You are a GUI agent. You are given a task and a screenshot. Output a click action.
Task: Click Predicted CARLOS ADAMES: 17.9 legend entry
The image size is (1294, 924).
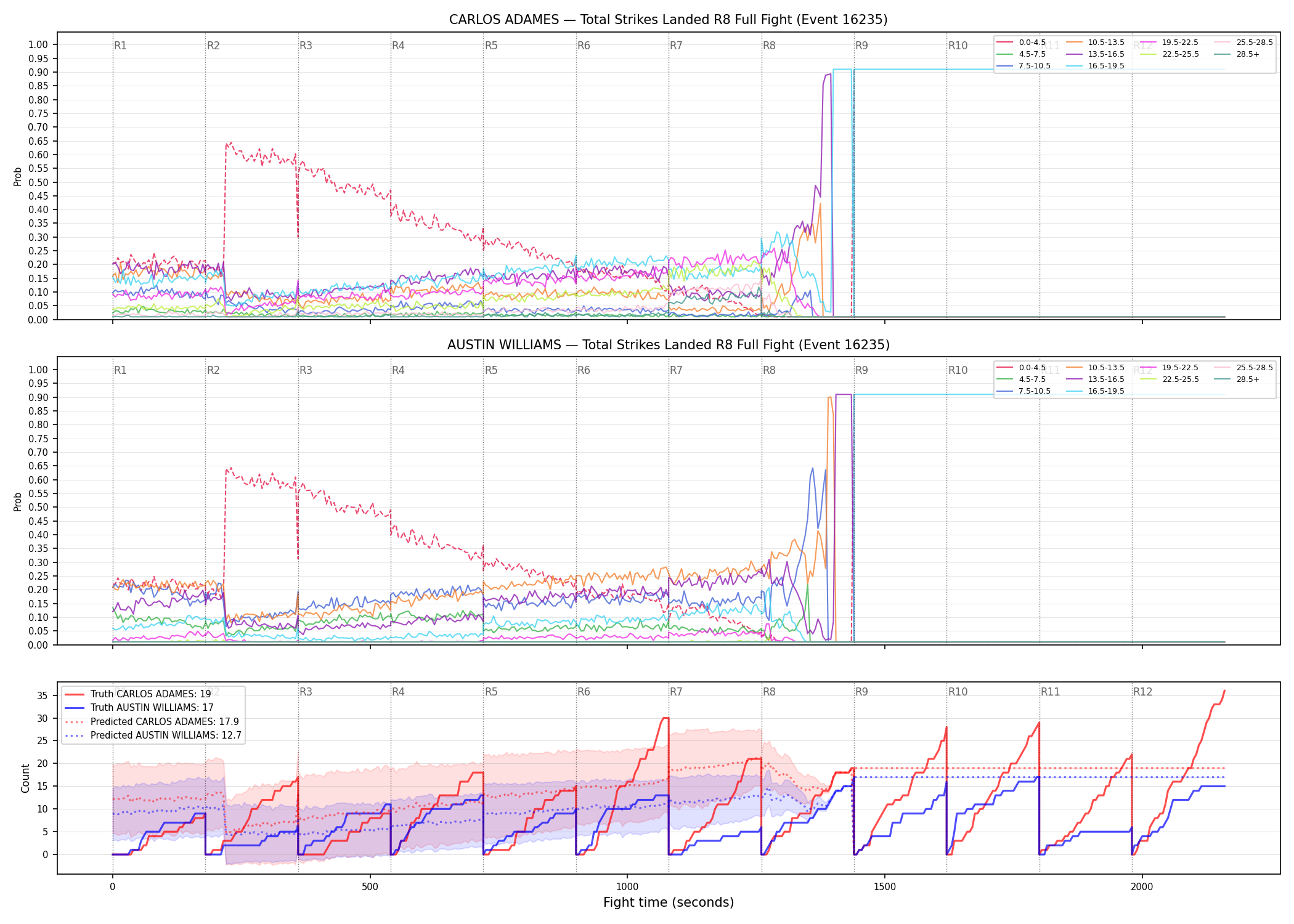[152, 722]
